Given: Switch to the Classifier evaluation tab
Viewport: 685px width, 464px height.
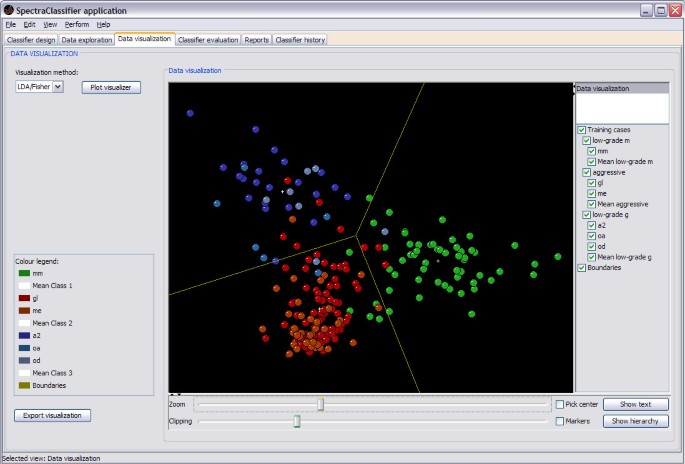Looking at the screenshot, I should [x=208, y=39].
